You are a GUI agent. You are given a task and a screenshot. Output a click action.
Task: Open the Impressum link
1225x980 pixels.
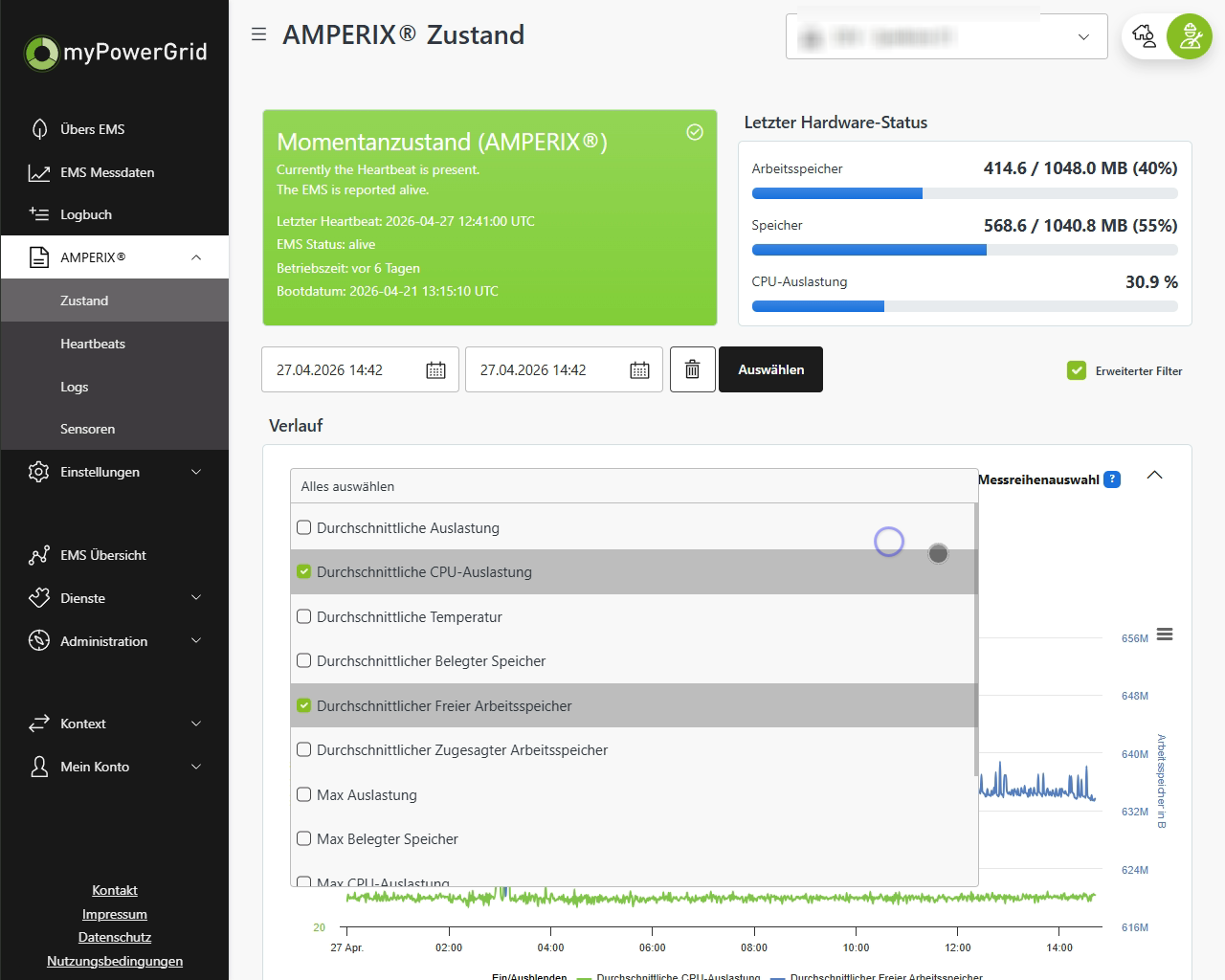point(115,914)
